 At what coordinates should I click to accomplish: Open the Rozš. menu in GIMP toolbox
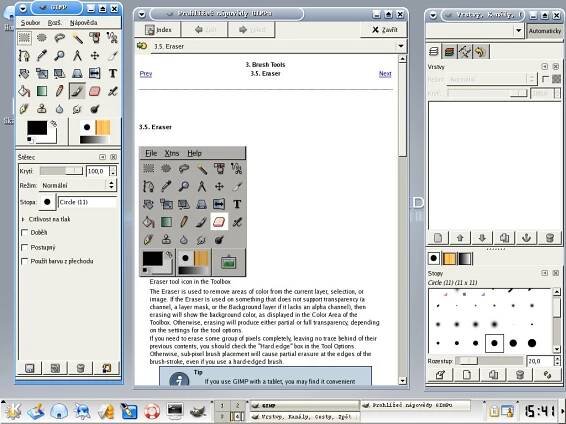55,22
